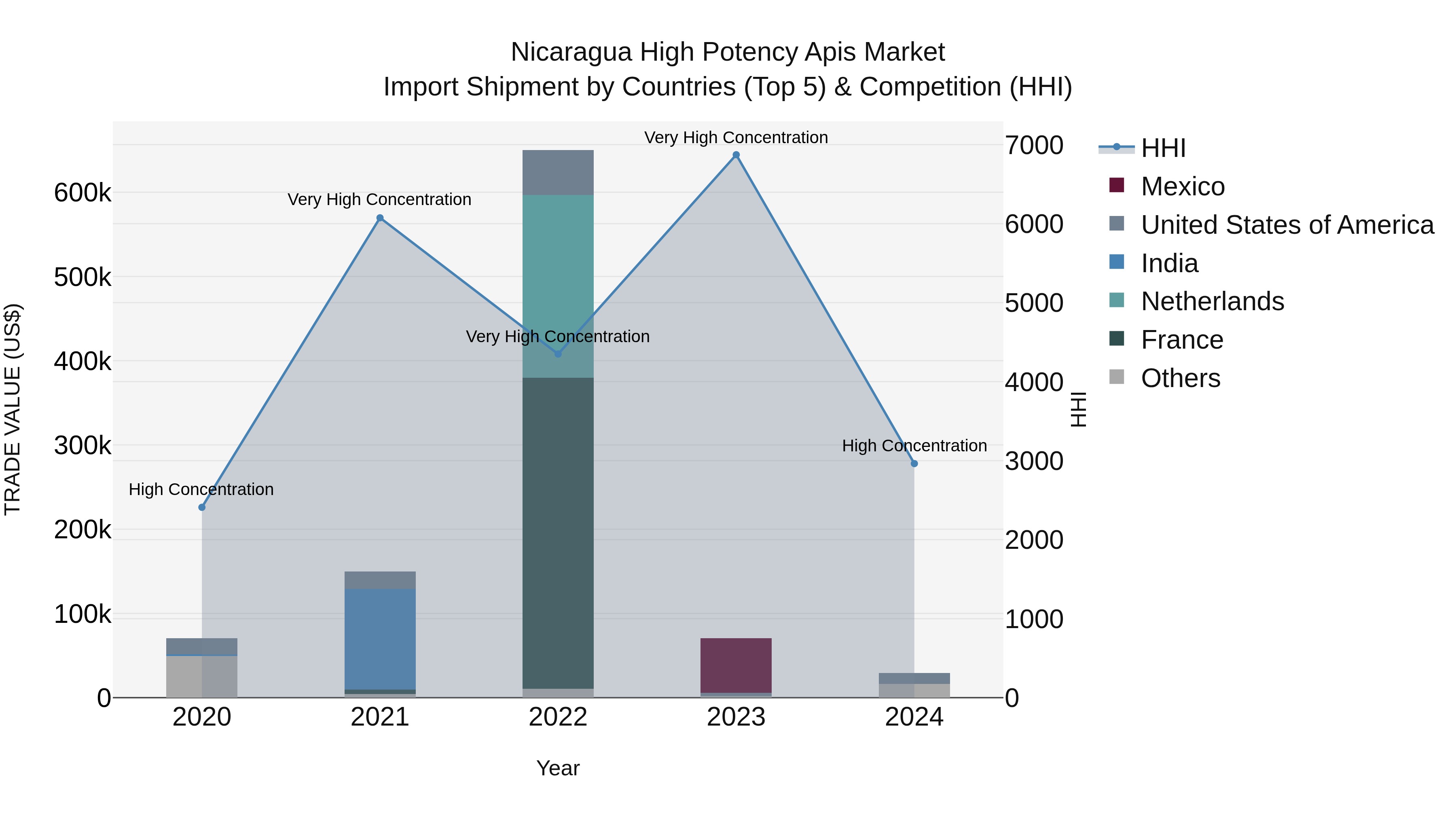Click the 300k trade value tick label
Viewport: 1456px width, 819px height.
pos(83,445)
